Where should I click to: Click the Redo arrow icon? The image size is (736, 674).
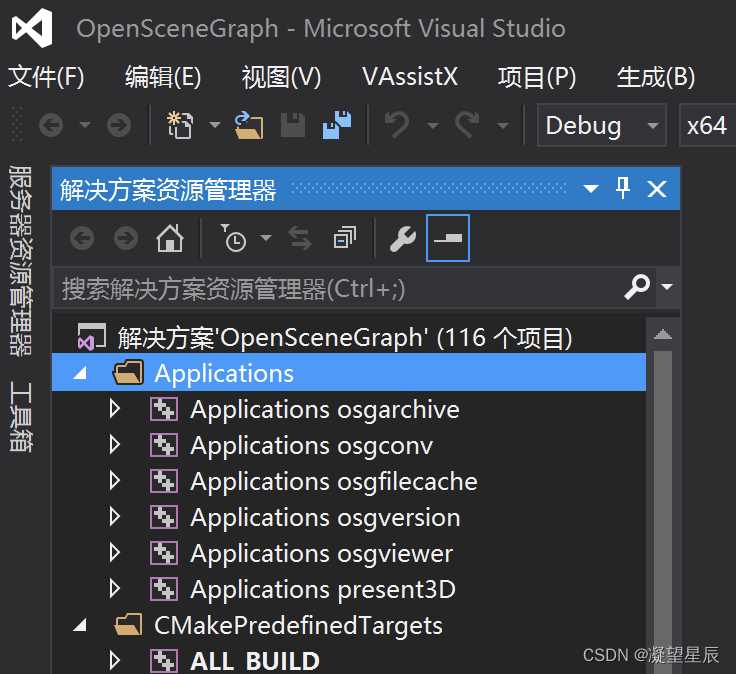[x=468, y=124]
